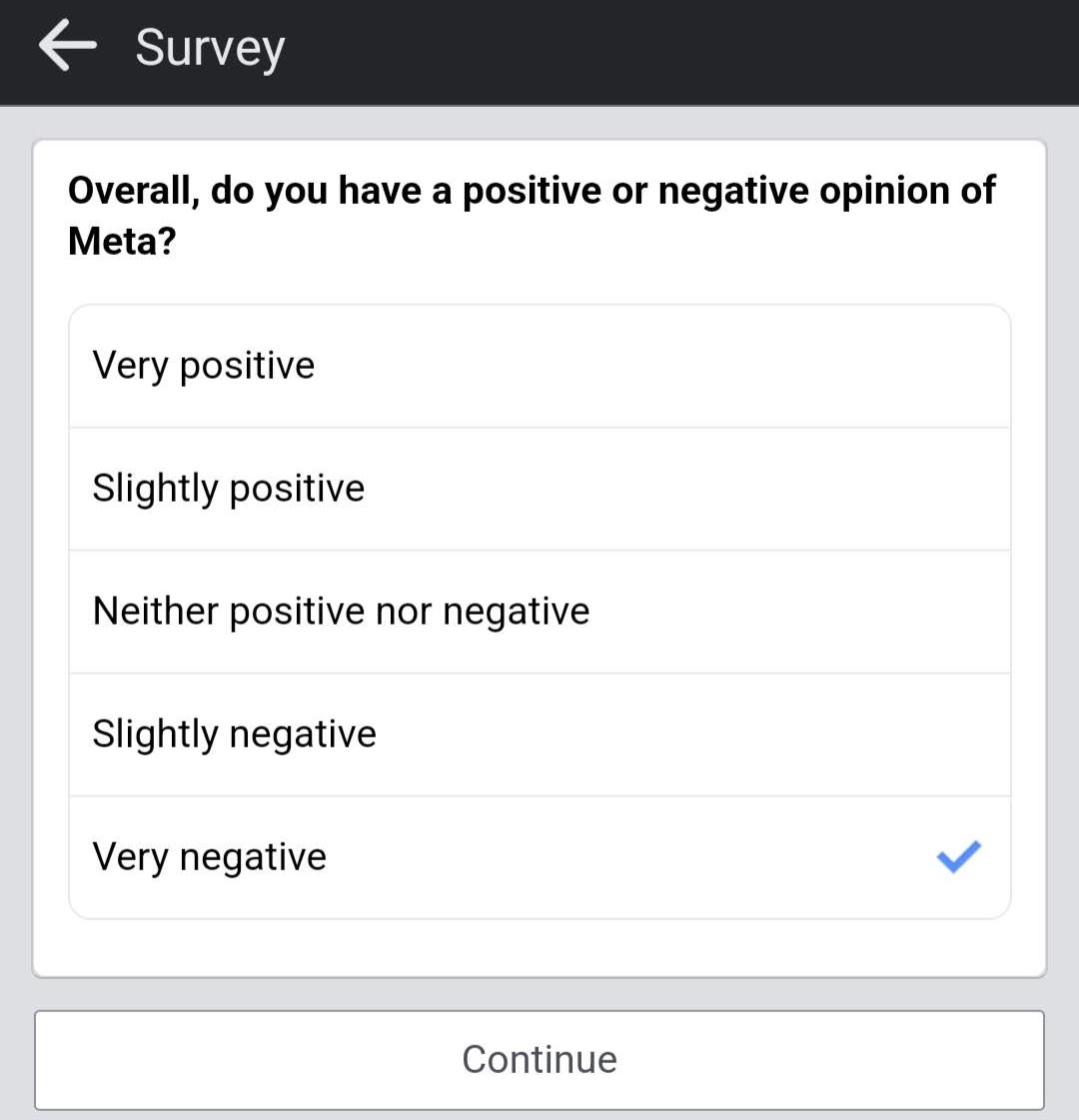Select the Very positive option
The height and width of the screenshot is (1120, 1079).
(x=539, y=367)
